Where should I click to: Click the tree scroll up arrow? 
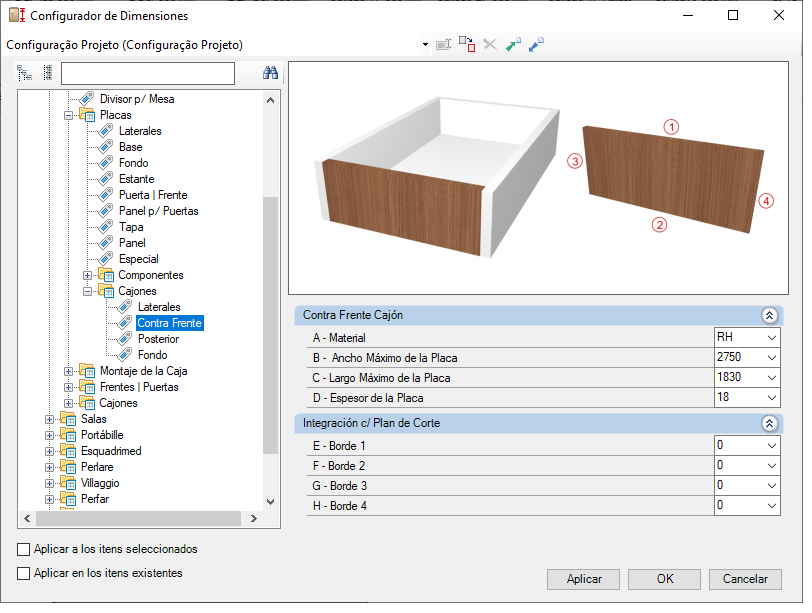[270, 100]
